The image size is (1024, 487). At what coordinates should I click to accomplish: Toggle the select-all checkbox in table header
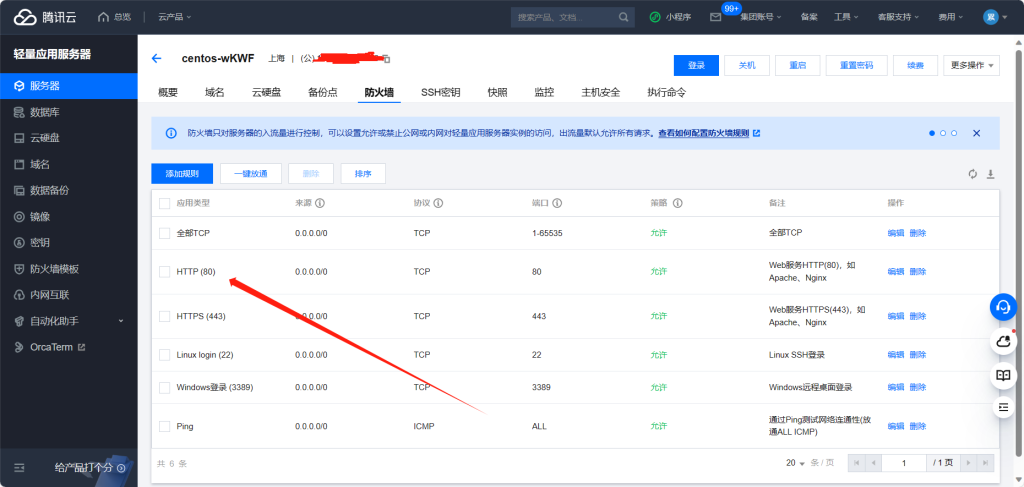click(165, 203)
